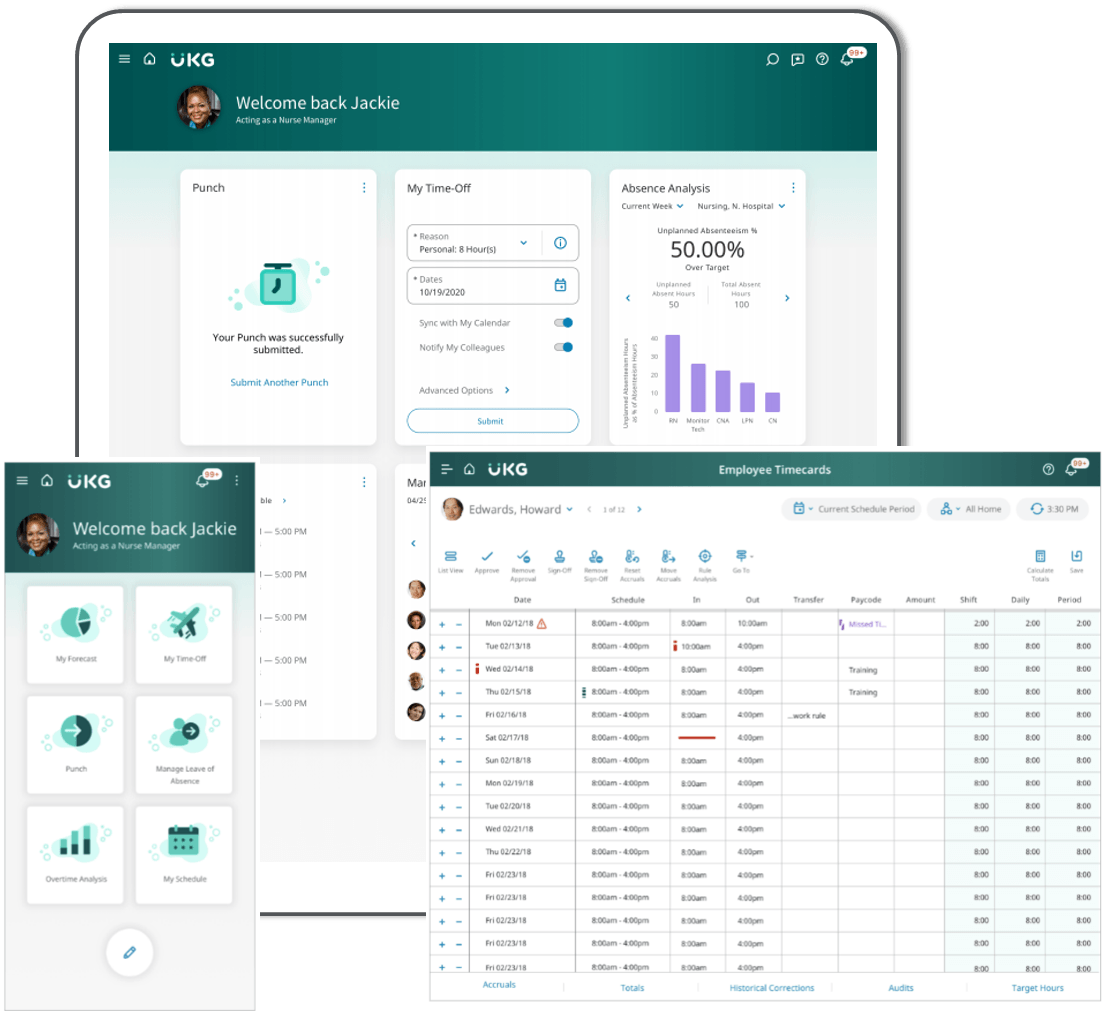Open My Time-Off tile in mobile app

coord(184,634)
